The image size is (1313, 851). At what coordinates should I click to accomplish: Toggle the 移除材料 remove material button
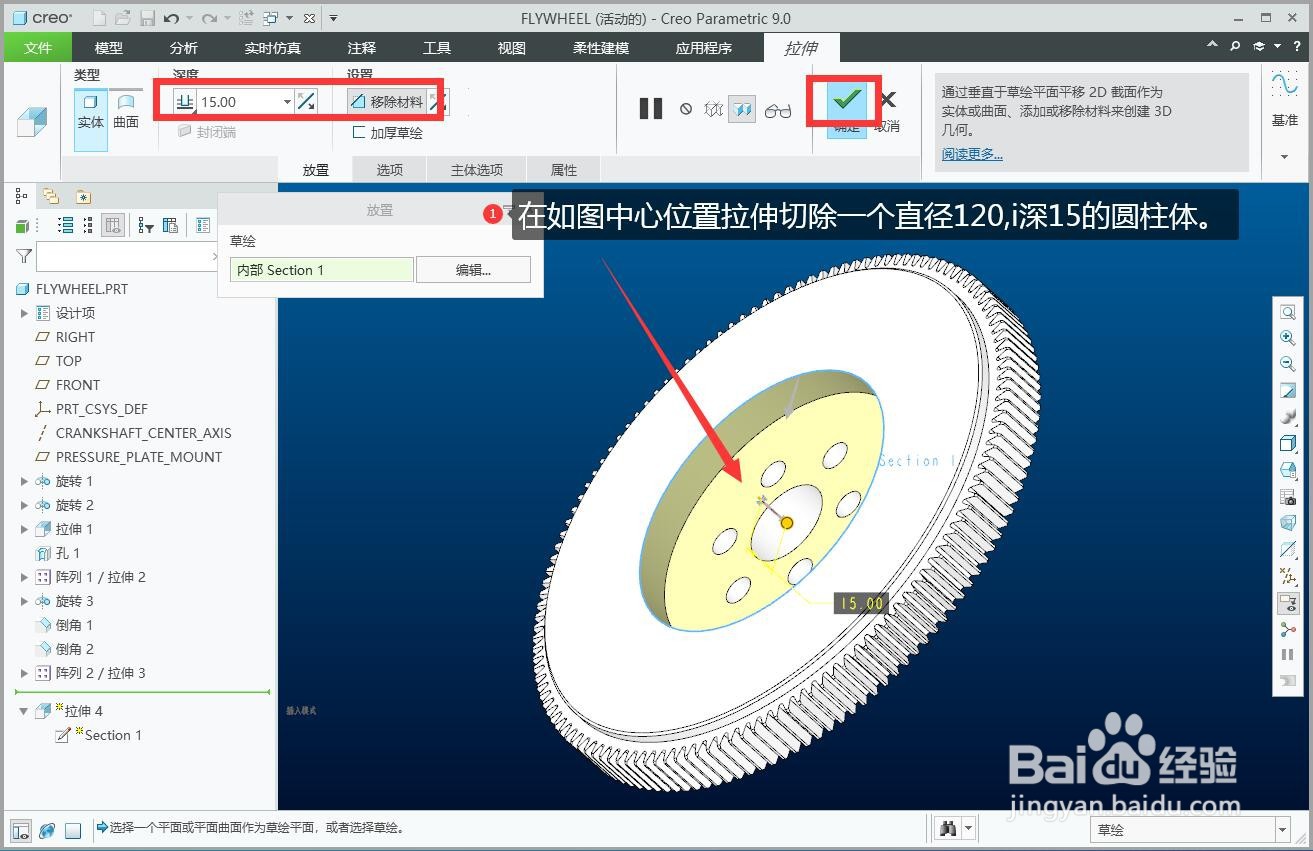[x=387, y=101]
